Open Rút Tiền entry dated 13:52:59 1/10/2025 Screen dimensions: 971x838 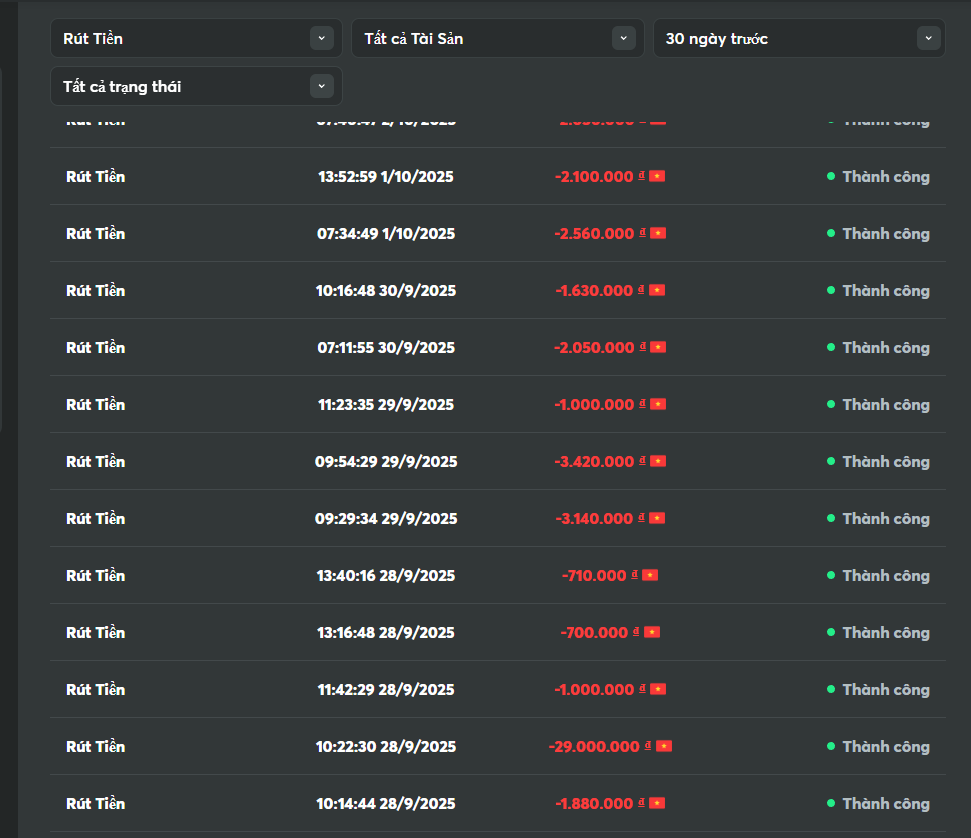pos(96,177)
